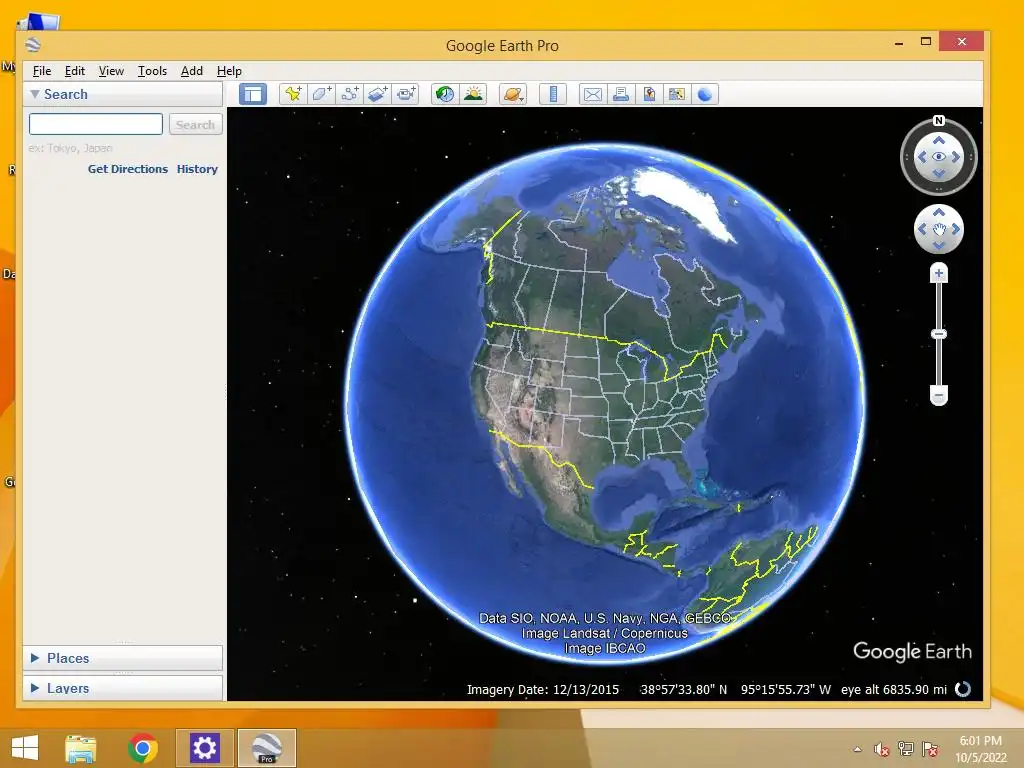Screen dimensions: 1024x768
Task: Look up with the top compass arrow
Action: (x=938, y=140)
